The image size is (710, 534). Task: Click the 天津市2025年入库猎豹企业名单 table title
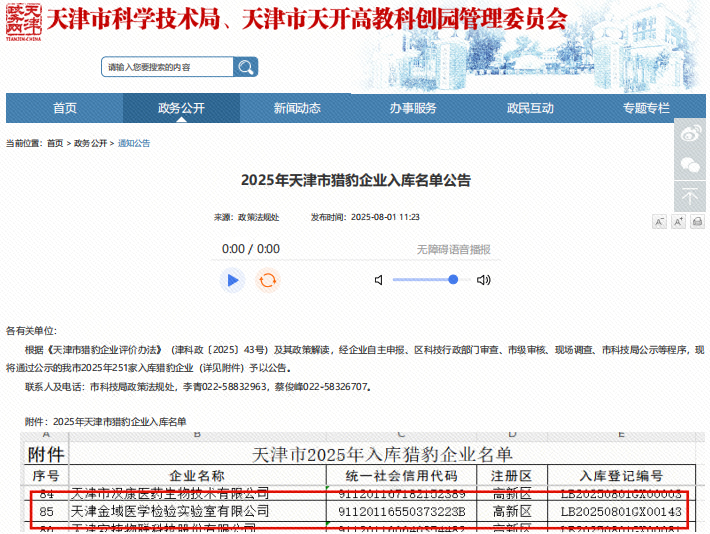[382, 454]
